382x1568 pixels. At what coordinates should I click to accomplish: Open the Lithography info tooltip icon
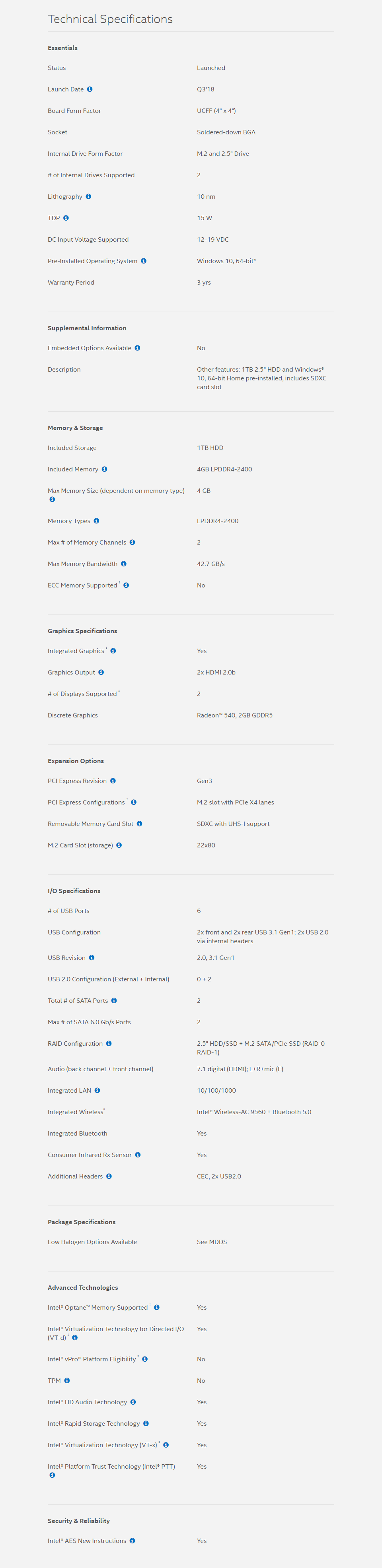click(88, 197)
